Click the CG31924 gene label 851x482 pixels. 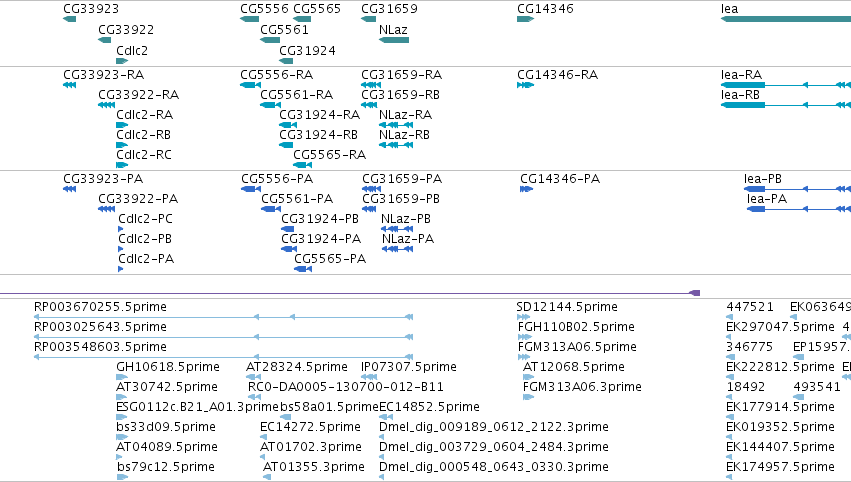[307, 50]
